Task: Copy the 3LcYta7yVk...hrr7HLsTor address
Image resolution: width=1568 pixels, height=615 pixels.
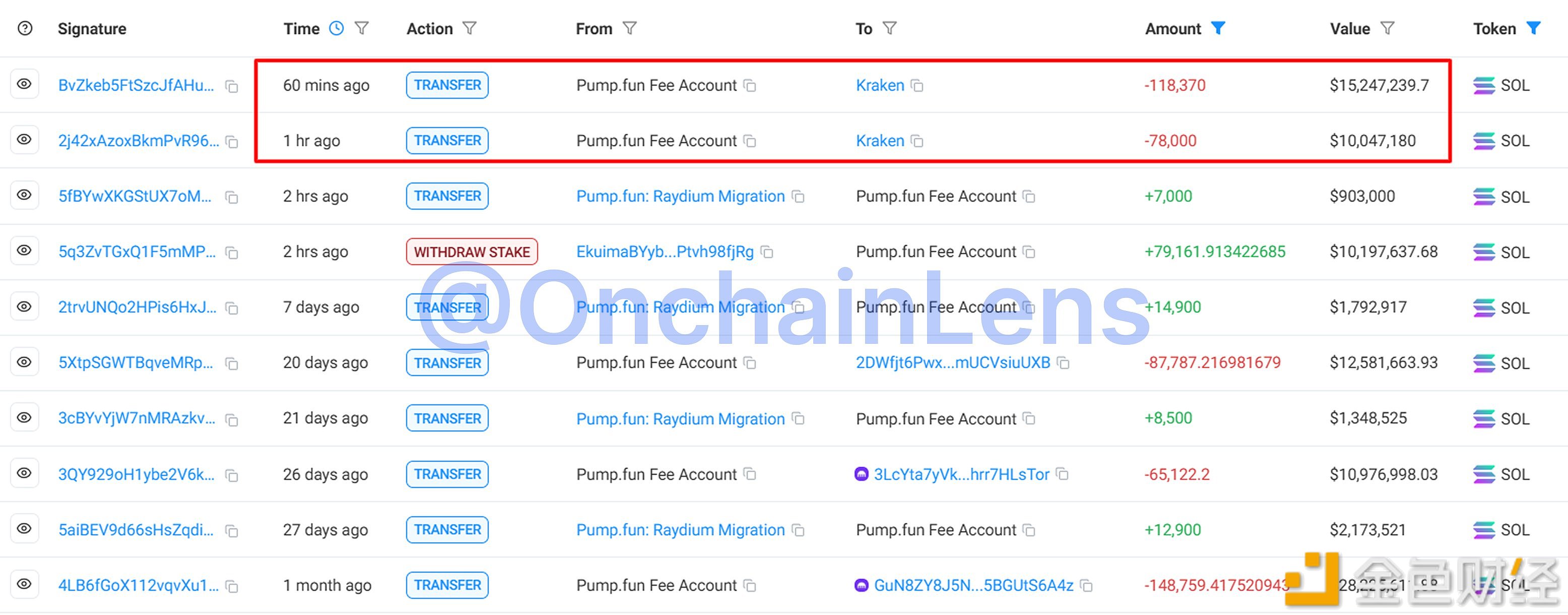Action: click(1062, 474)
